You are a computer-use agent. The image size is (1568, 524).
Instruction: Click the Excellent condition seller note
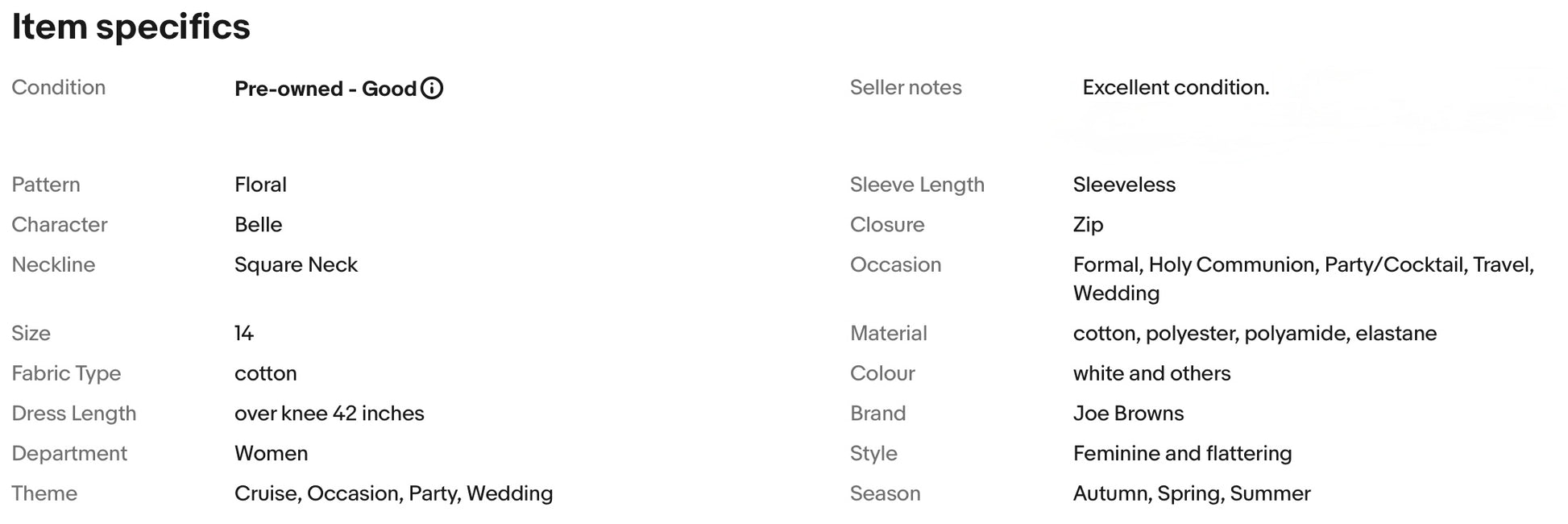[1175, 87]
